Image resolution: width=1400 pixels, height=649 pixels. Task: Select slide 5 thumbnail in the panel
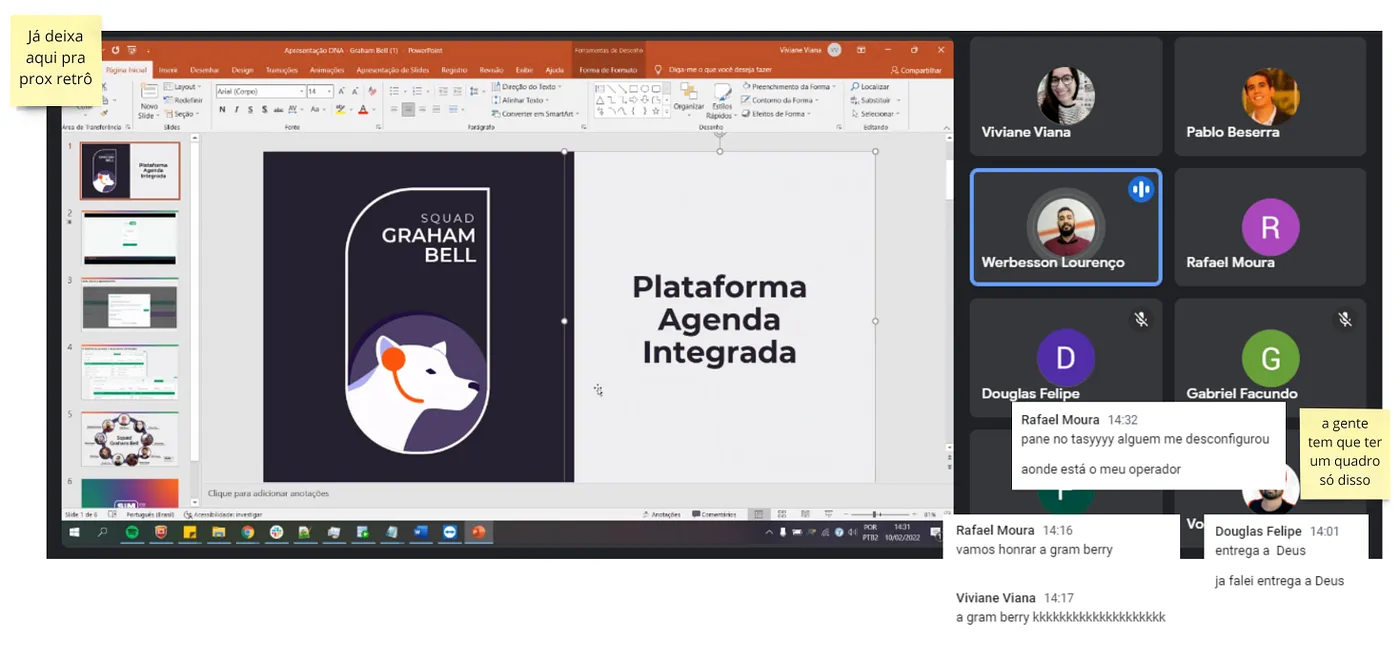pos(129,438)
